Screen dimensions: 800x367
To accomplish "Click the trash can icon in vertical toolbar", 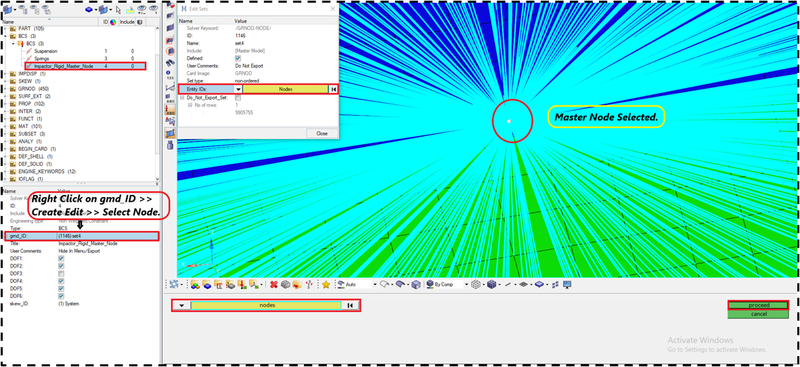I will (x=170, y=145).
